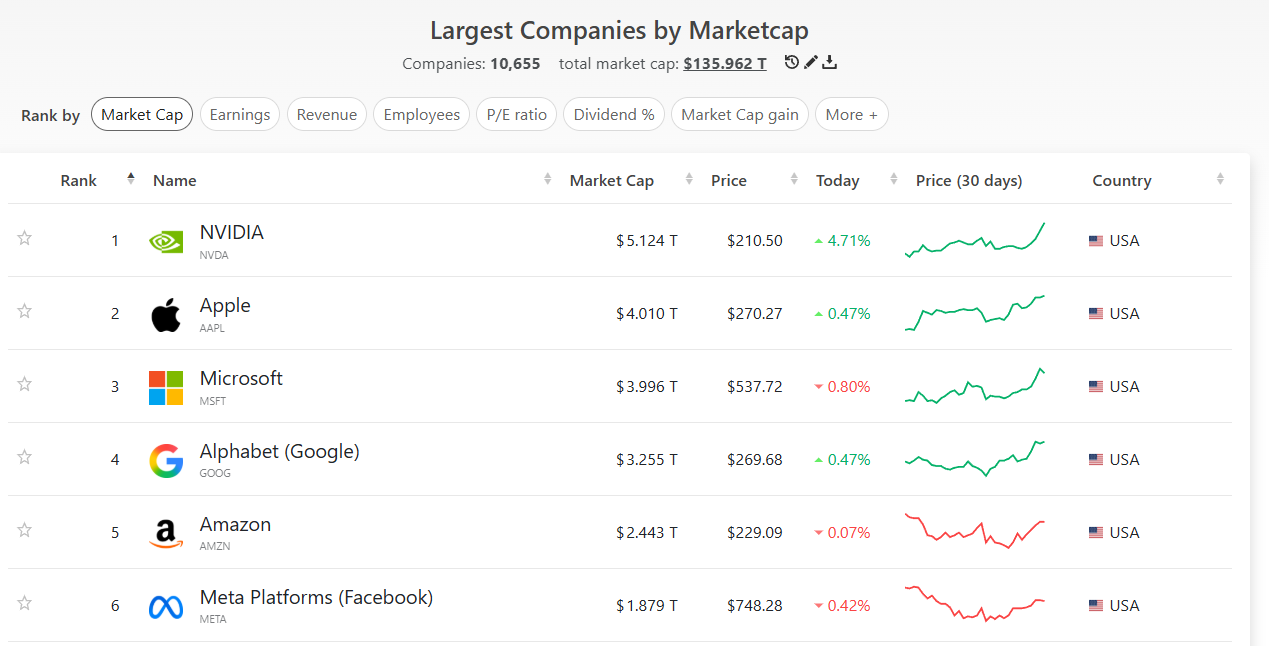Click the pencil edit icon
This screenshot has width=1269, height=646.
click(811, 63)
